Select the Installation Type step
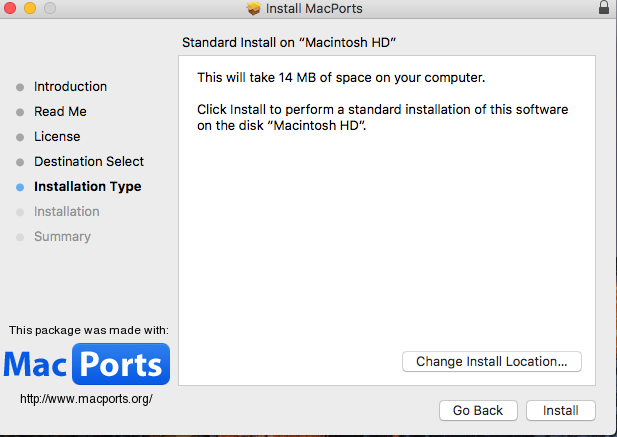Screen dimensions: 617x437 (x=88, y=186)
